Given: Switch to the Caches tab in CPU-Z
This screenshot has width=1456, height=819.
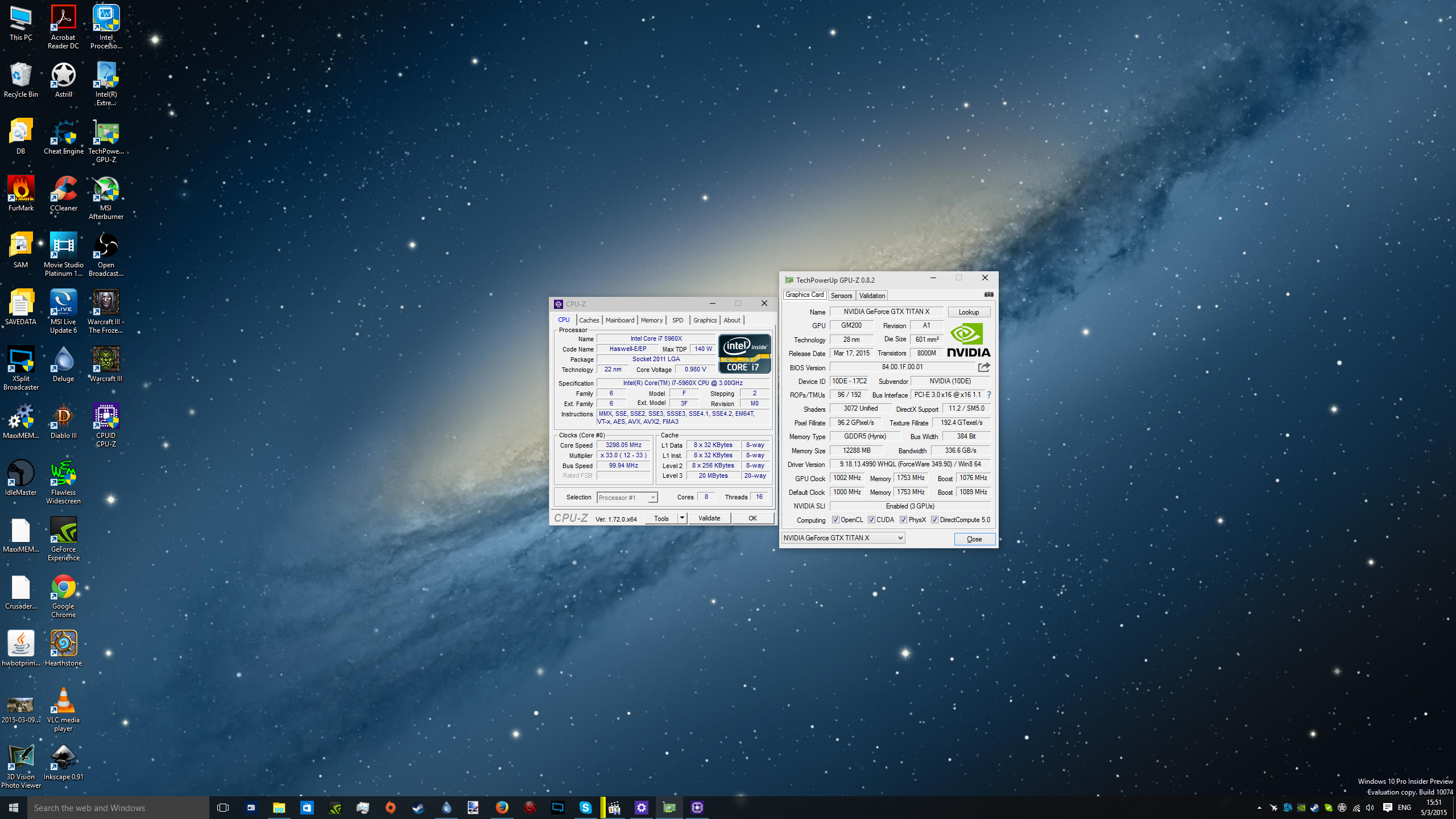Looking at the screenshot, I should 589,320.
